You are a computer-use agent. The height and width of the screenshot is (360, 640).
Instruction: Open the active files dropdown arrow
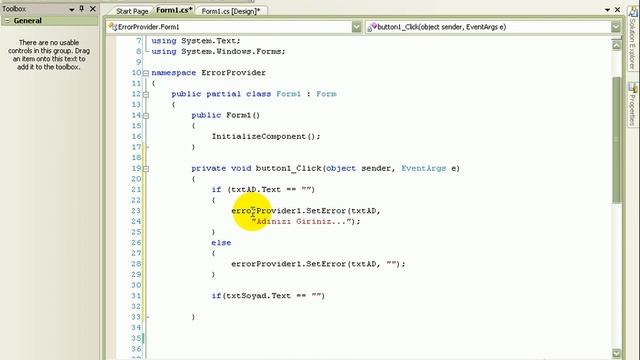click(x=607, y=9)
